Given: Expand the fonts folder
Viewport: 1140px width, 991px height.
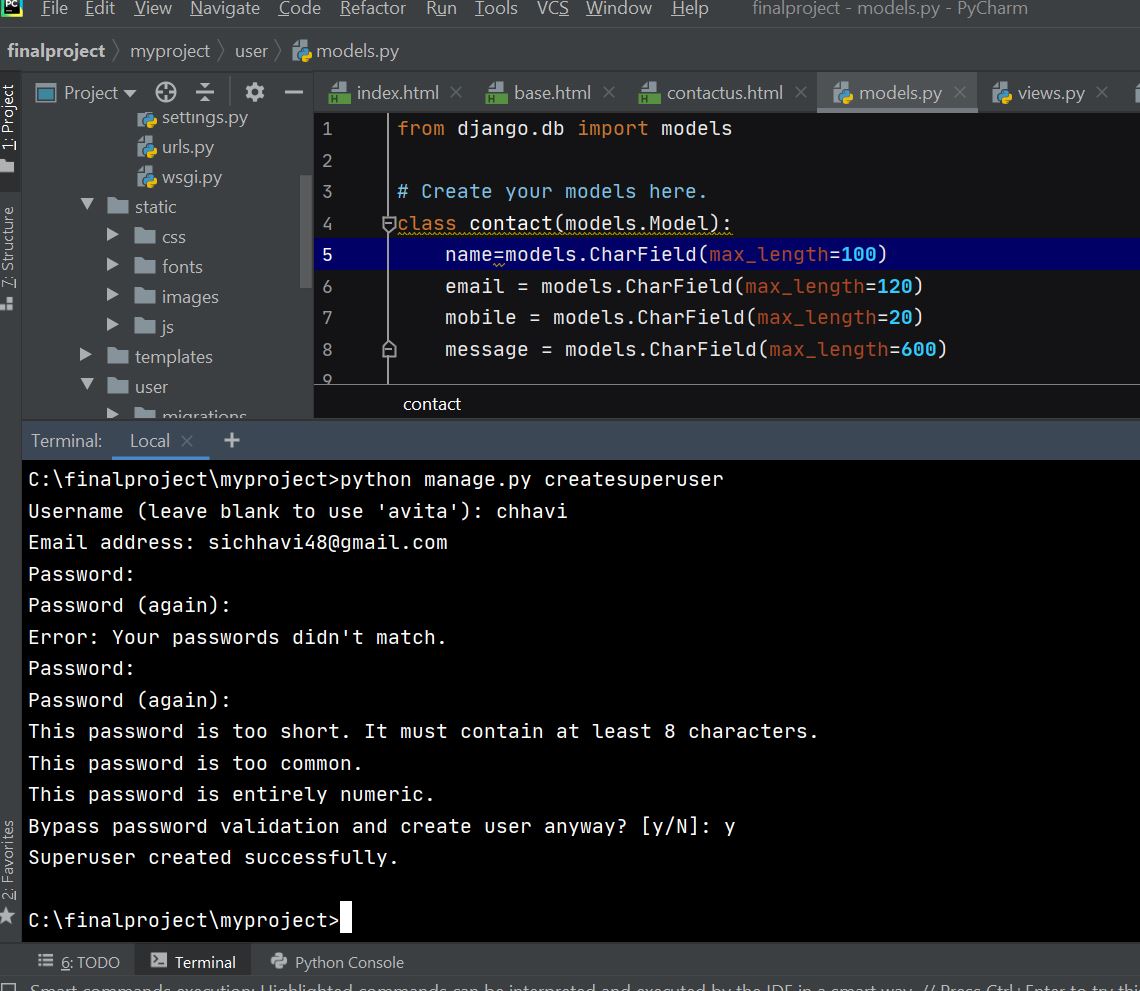Looking at the screenshot, I should coord(113,265).
